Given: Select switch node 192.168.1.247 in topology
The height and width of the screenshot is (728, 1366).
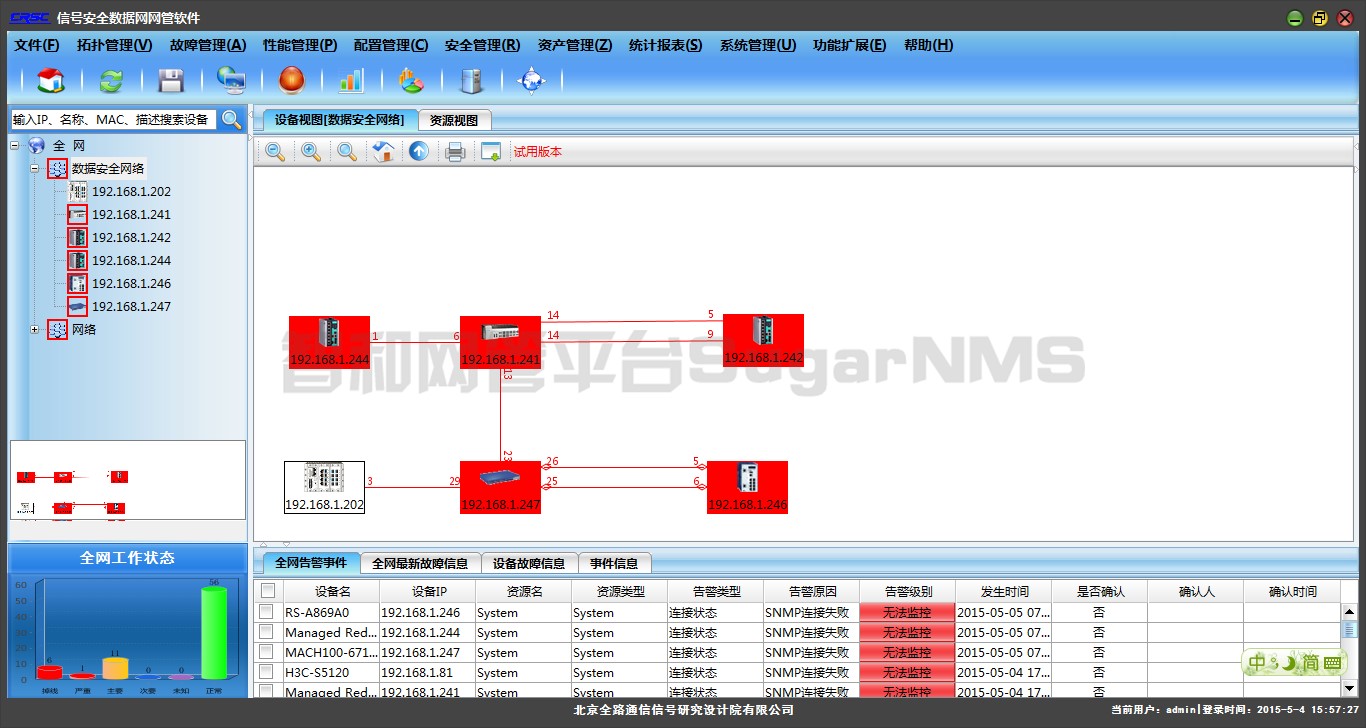Looking at the screenshot, I should pyautogui.click(x=500, y=487).
